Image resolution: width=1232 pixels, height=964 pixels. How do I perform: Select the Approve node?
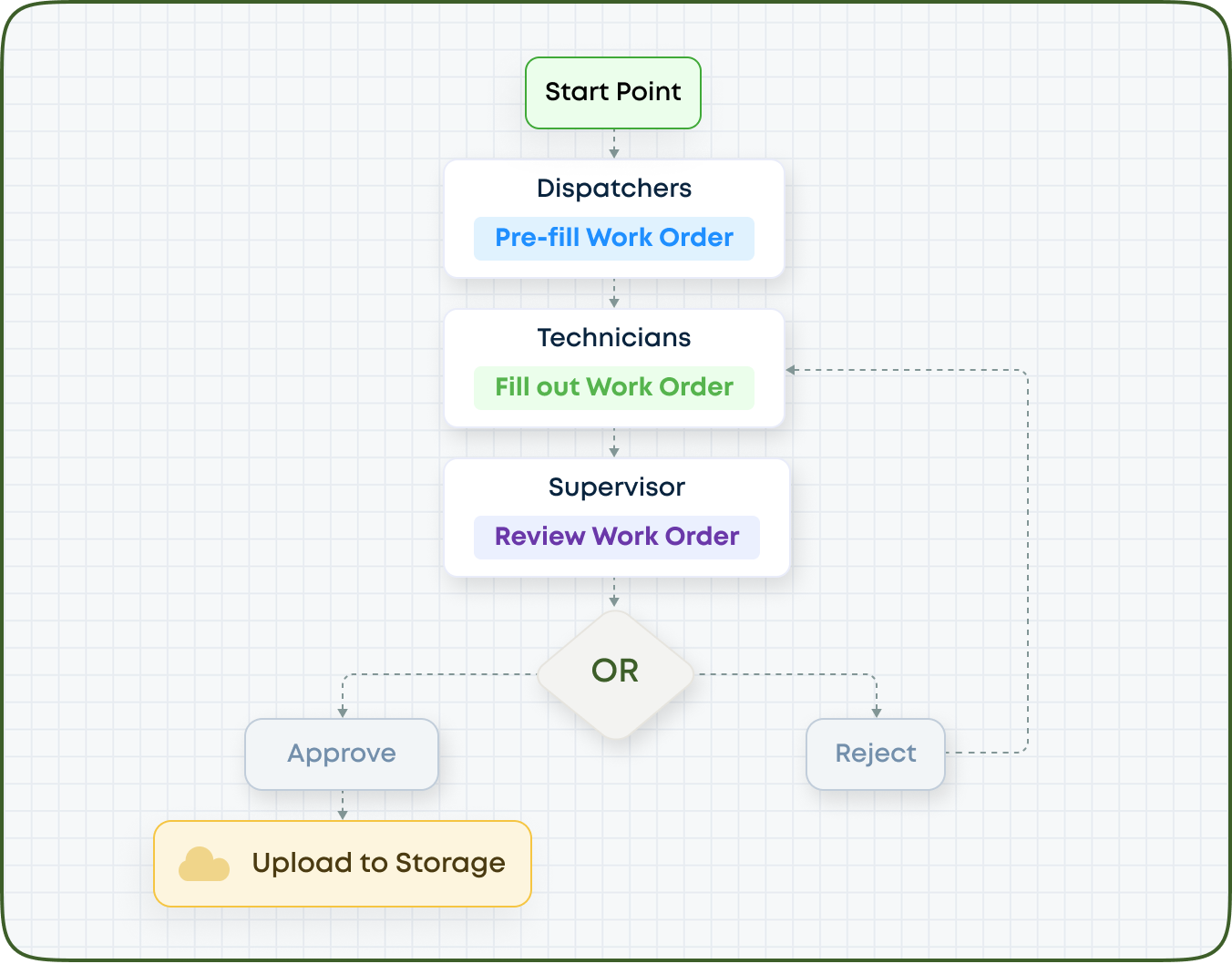point(342,754)
